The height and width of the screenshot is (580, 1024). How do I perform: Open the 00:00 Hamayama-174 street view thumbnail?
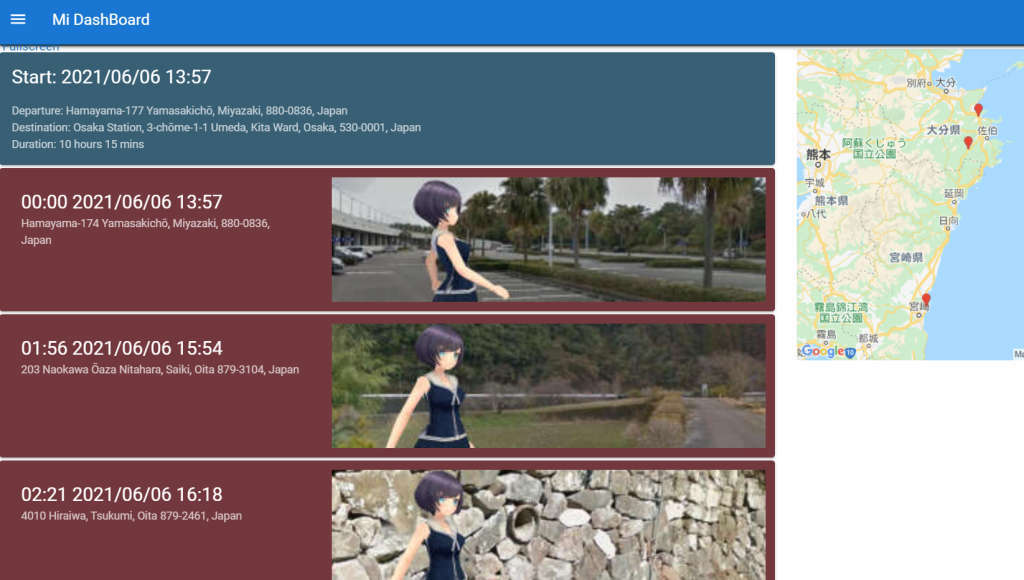pos(548,240)
